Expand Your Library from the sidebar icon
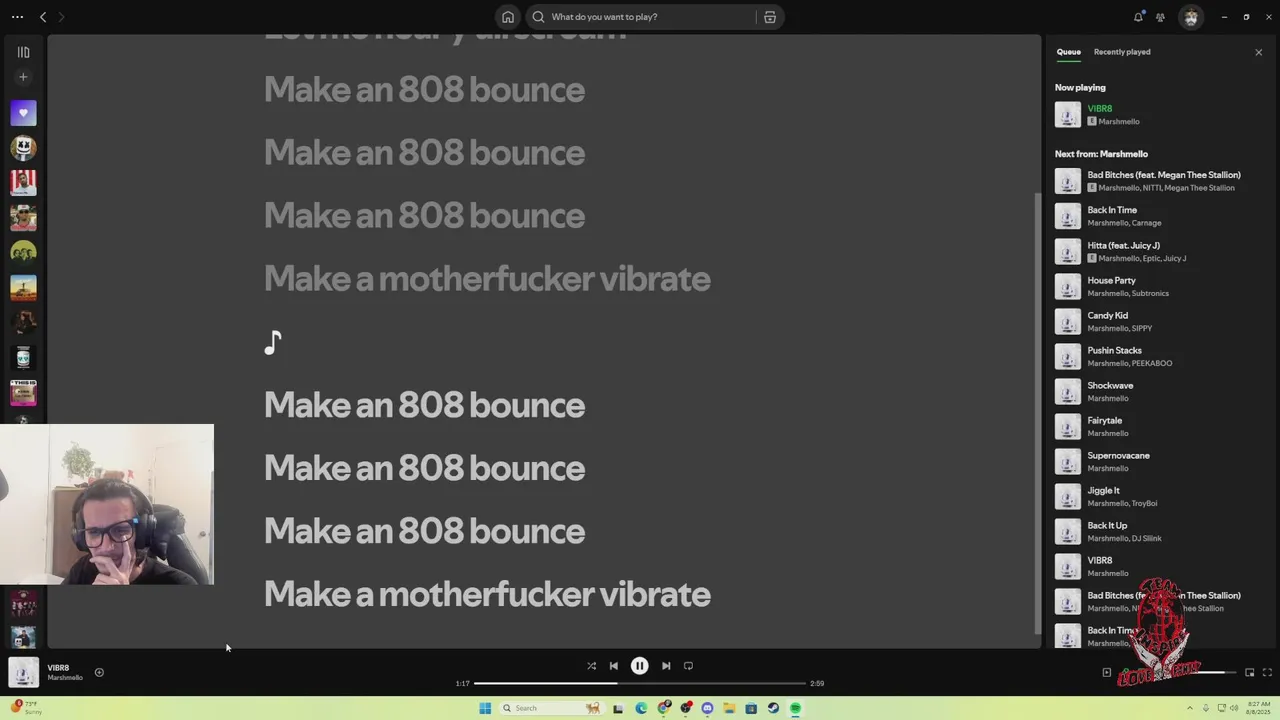The height and width of the screenshot is (720, 1280). [23, 52]
